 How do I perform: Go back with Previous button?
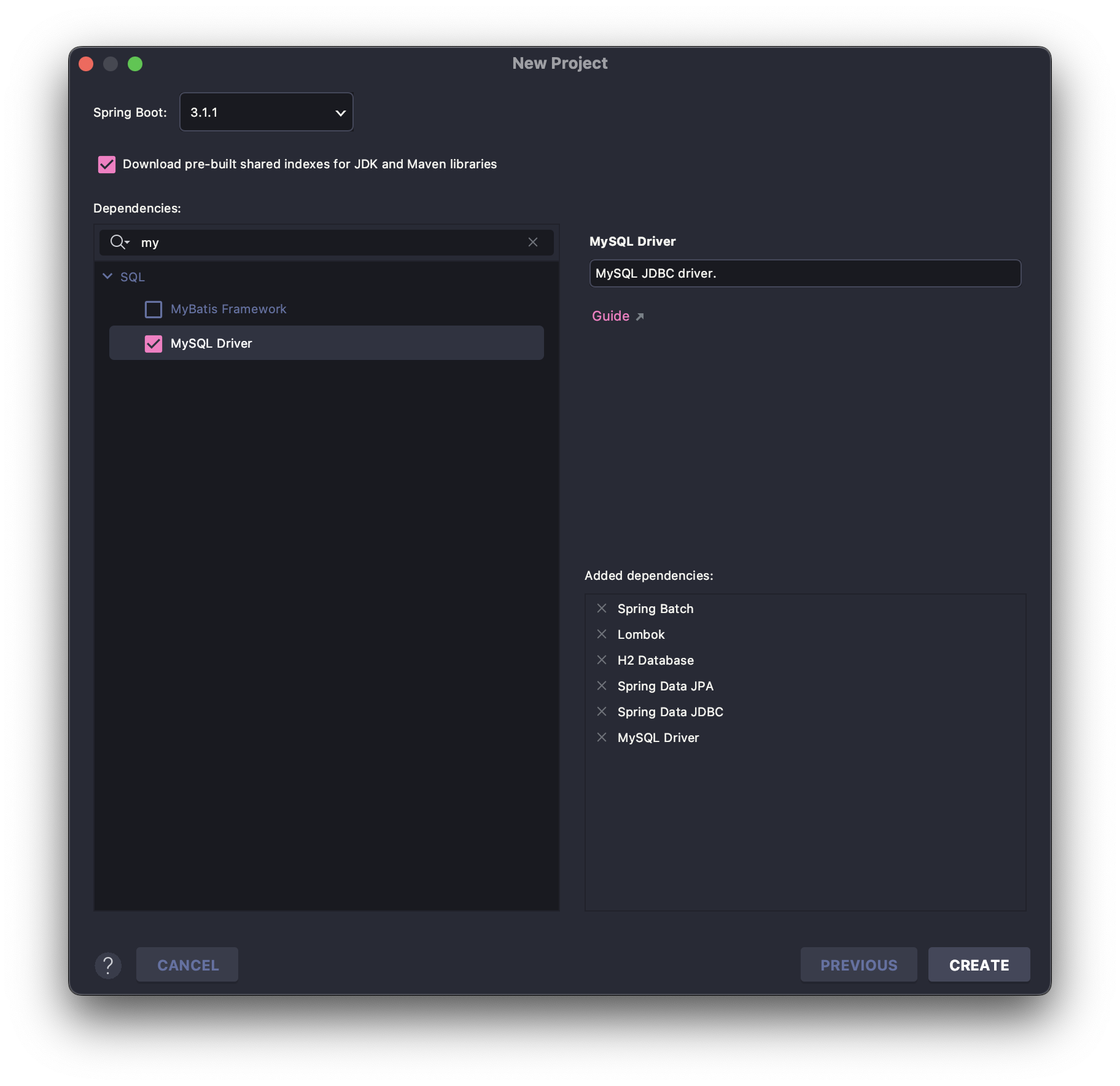click(x=858, y=964)
